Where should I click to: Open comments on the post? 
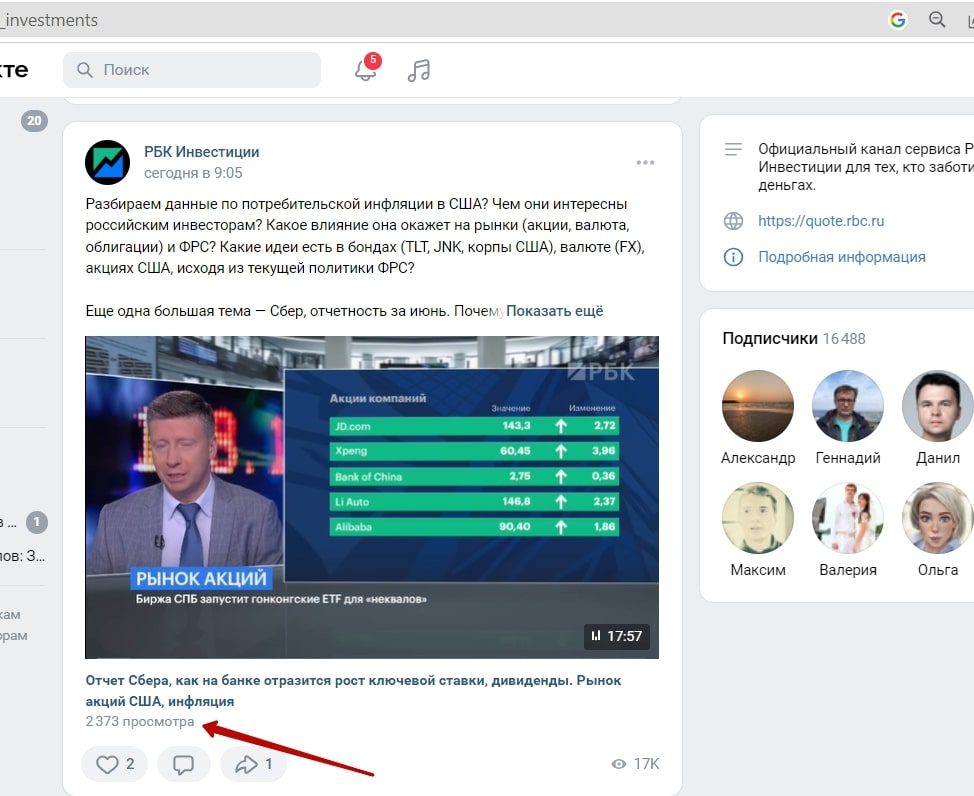tap(183, 764)
